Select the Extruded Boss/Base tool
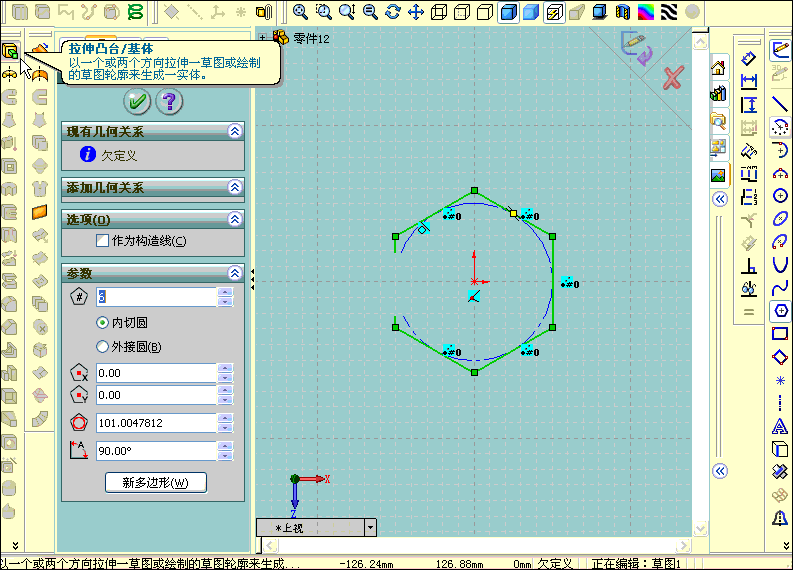This screenshot has height=570, width=793. pos(10,51)
